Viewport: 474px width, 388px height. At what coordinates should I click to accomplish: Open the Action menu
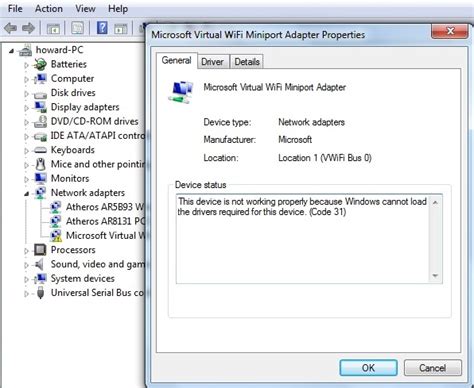point(49,8)
